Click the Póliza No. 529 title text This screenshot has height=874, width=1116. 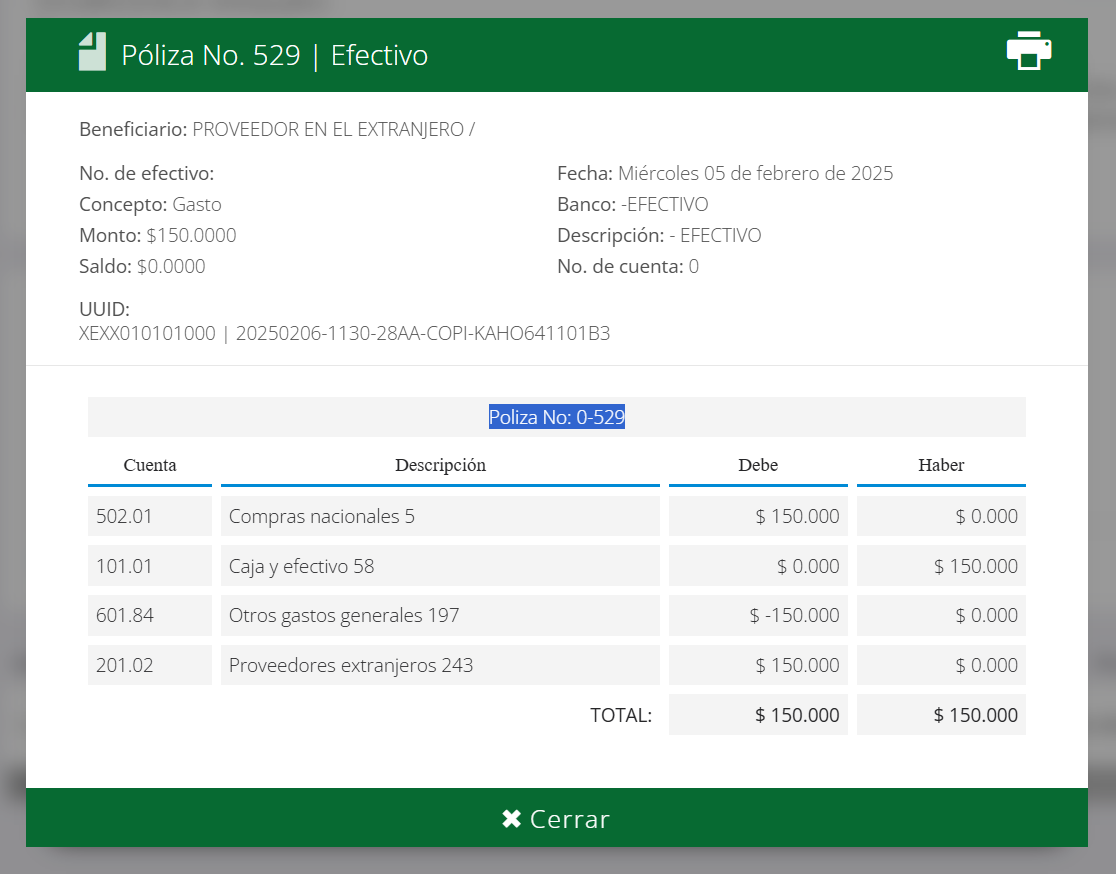click(x=211, y=55)
